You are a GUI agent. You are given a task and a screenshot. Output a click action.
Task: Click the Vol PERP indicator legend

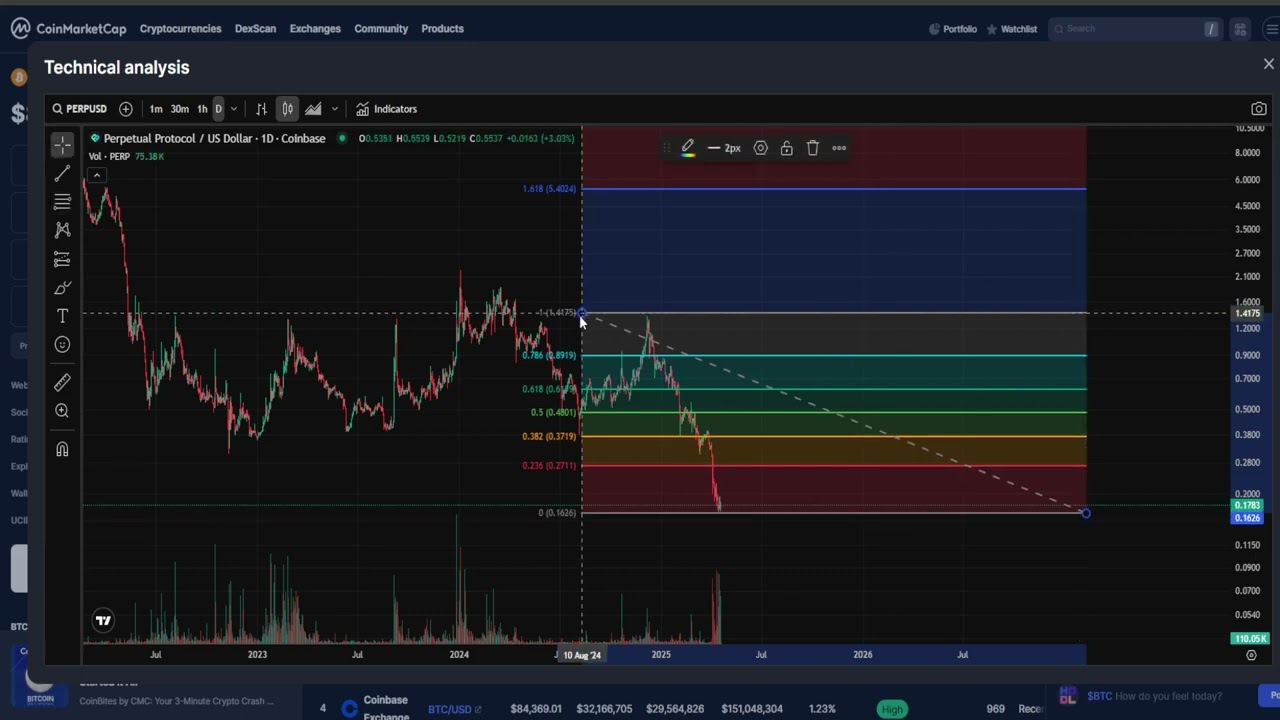click(x=126, y=157)
